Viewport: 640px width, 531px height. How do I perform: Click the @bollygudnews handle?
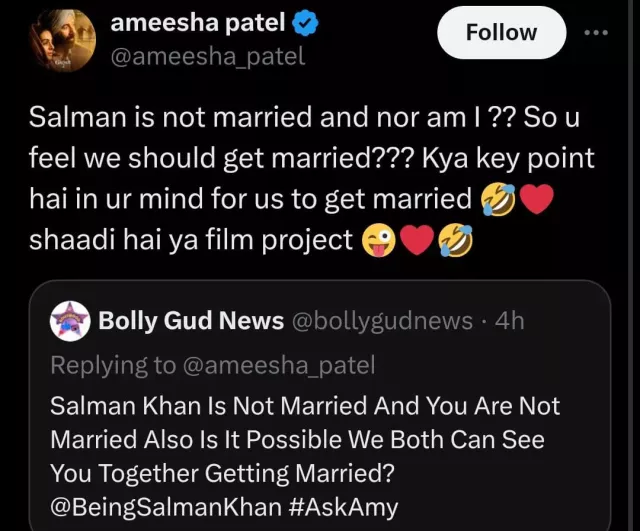click(381, 321)
